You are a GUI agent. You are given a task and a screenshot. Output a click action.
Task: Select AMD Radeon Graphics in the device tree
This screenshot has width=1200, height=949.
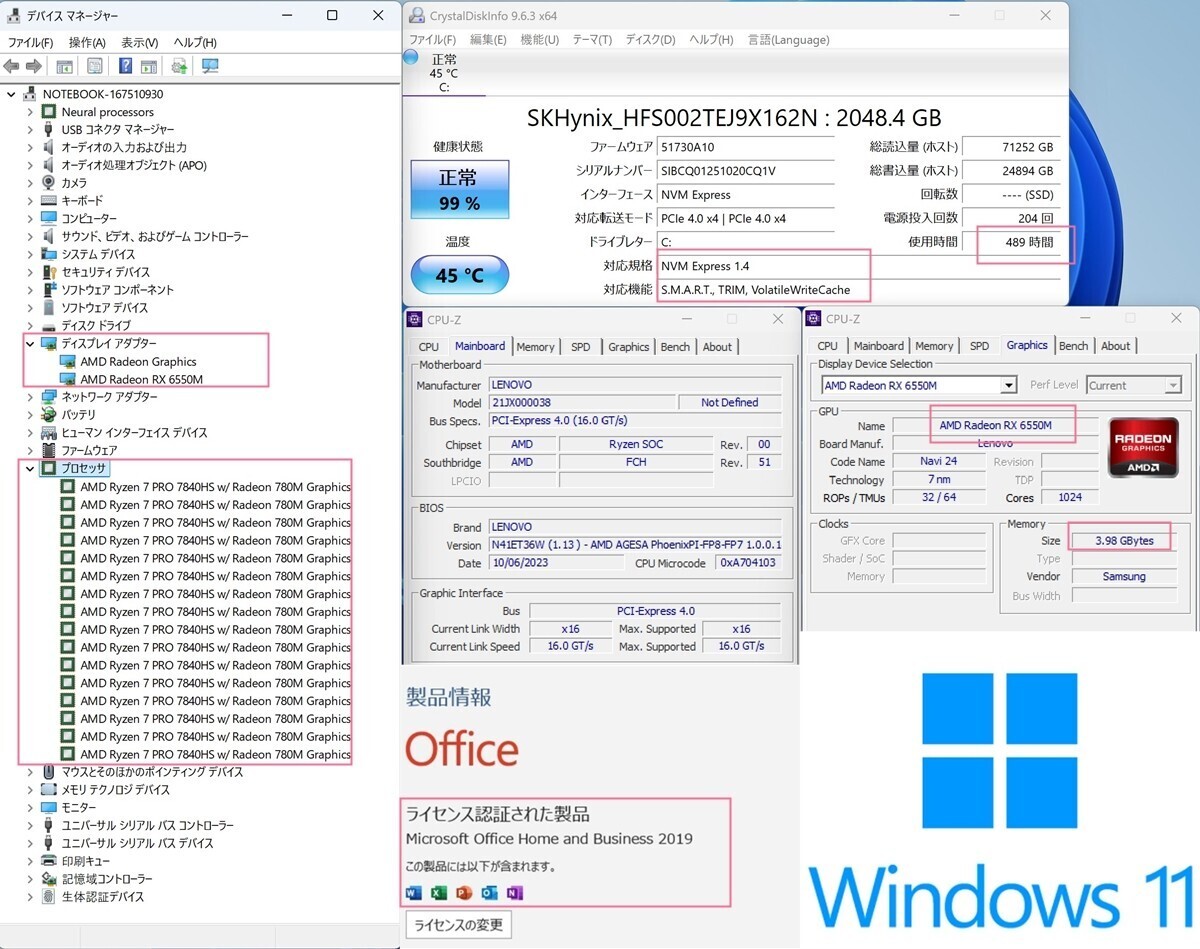coord(138,362)
